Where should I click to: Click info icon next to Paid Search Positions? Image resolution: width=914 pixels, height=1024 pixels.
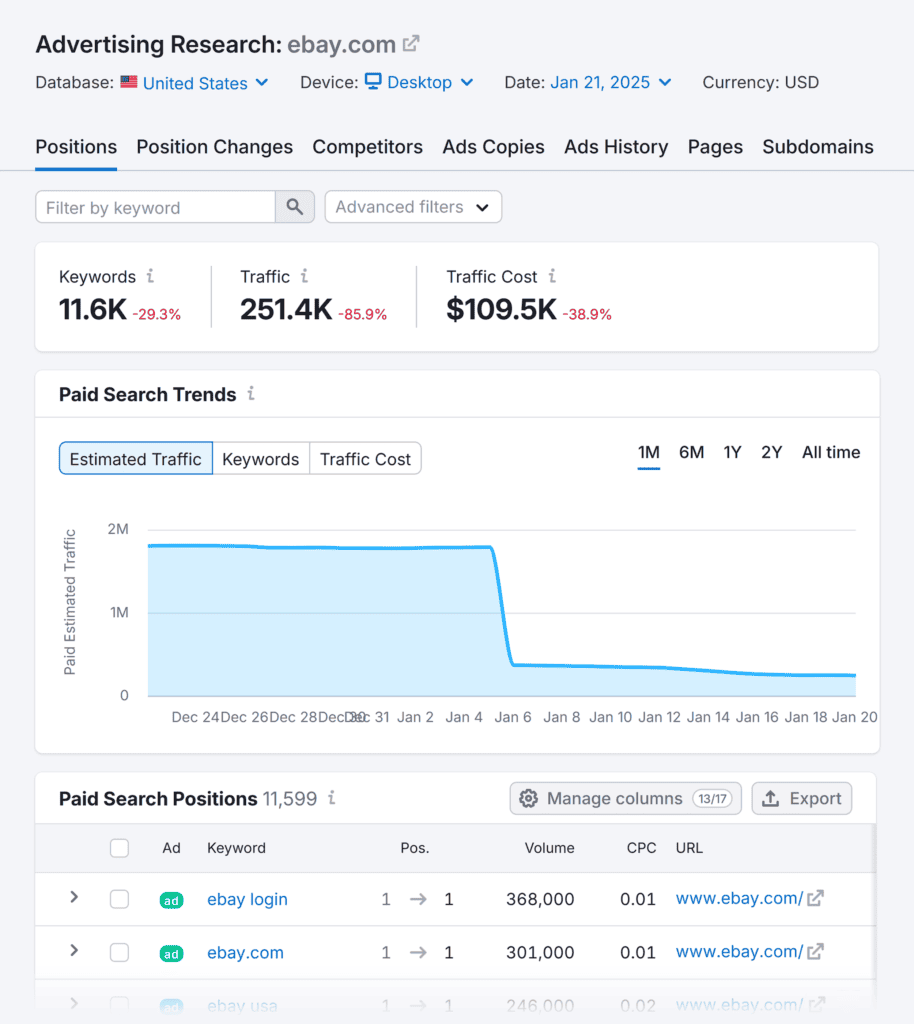tap(331, 798)
